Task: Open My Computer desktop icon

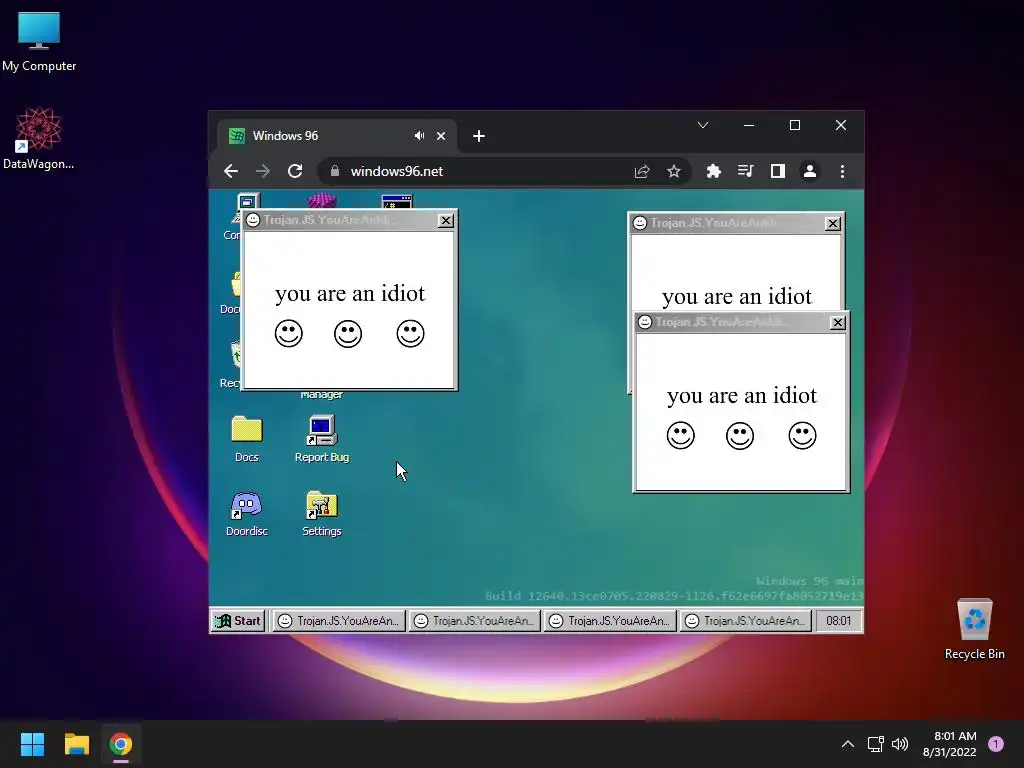Action: (x=39, y=42)
